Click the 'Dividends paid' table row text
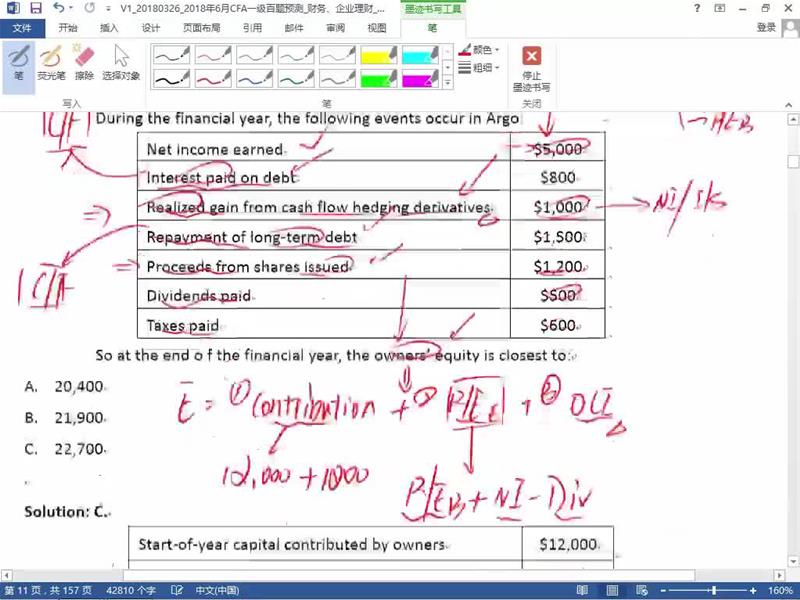The height and width of the screenshot is (600, 800). 198,296
